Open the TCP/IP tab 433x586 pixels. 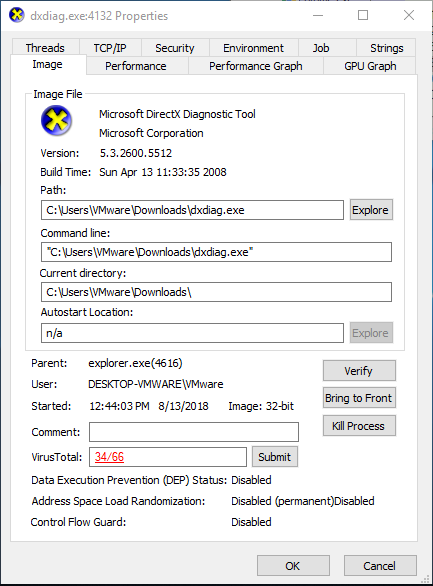point(110,47)
